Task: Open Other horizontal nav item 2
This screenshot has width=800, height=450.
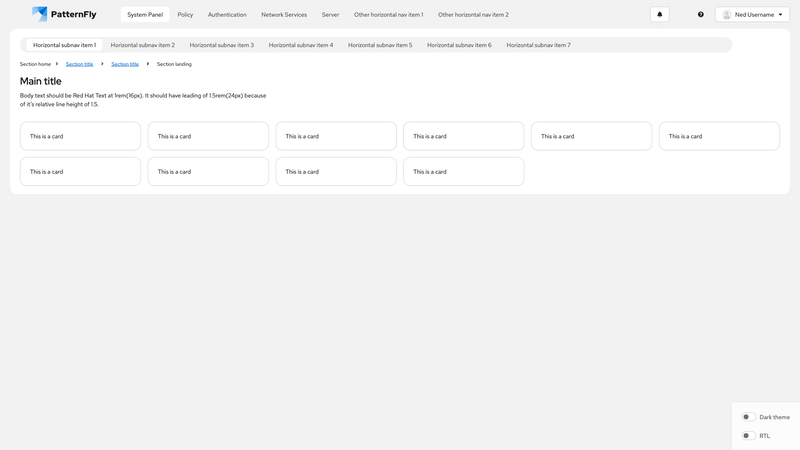Action: click(x=473, y=14)
